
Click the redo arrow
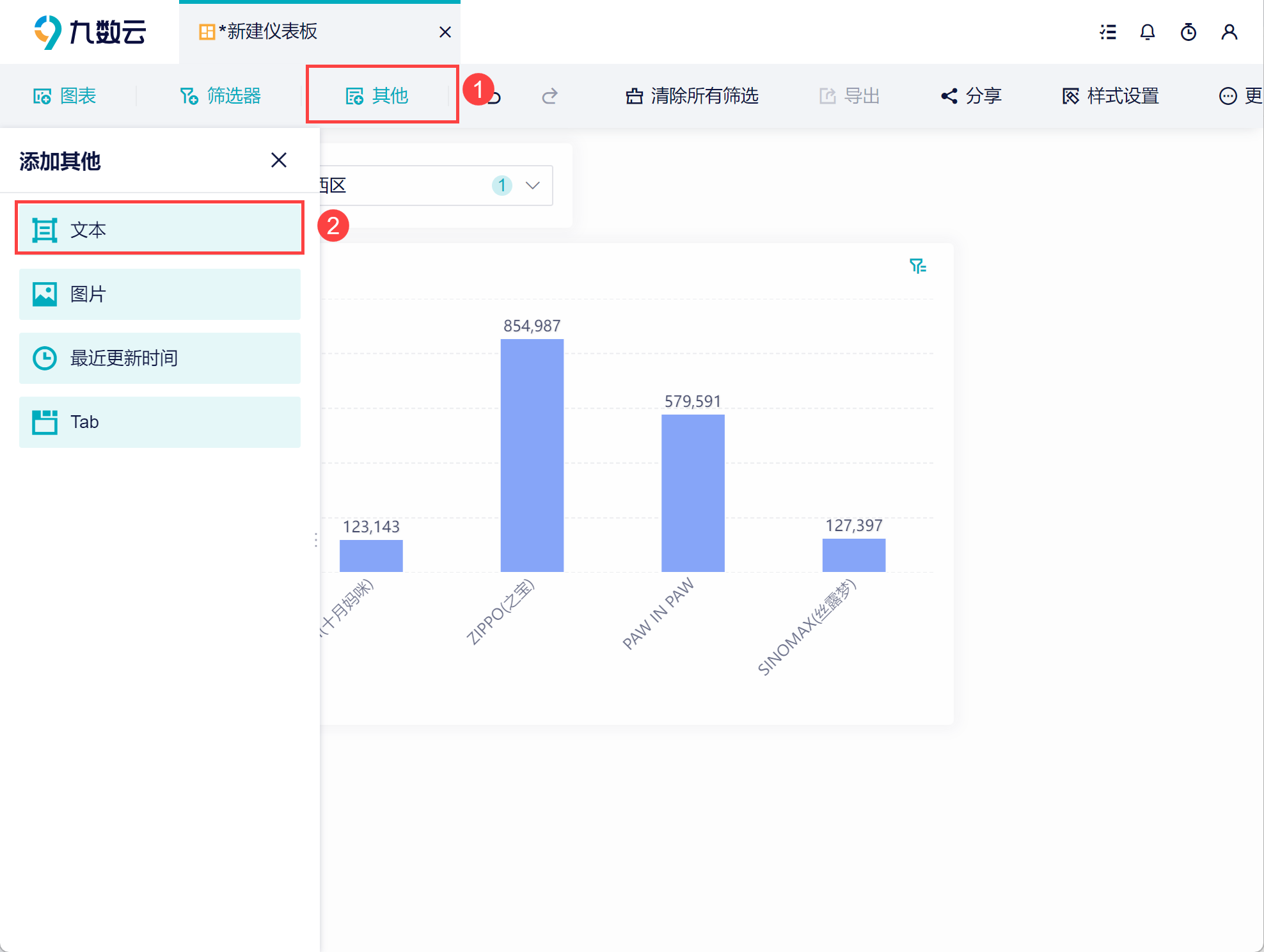(x=549, y=96)
